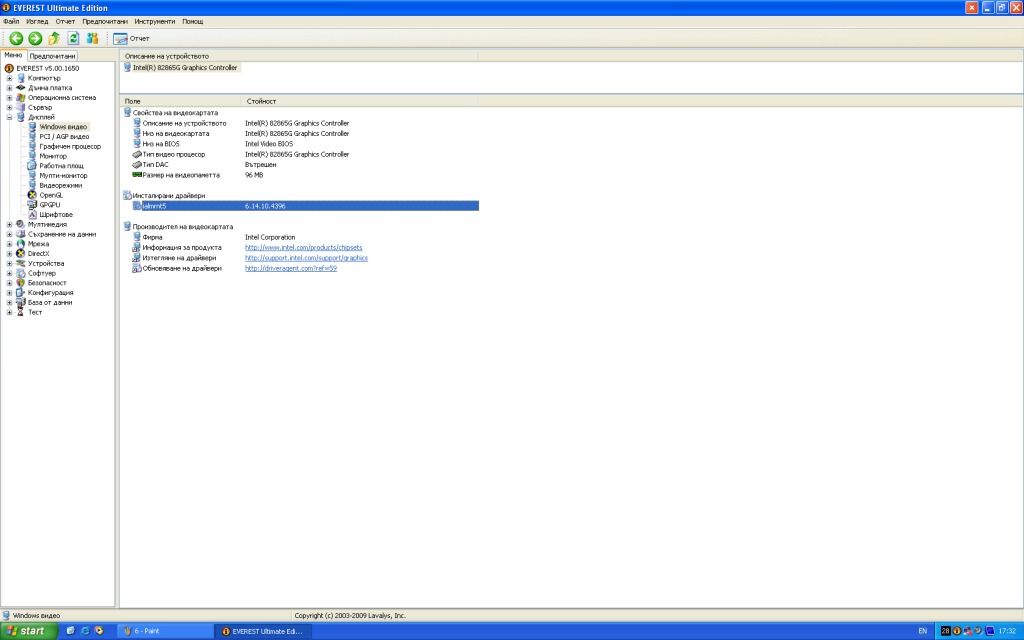Image resolution: width=1024 pixels, height=640 pixels.
Task: Collapse the Дисплей tree node
Action: click(x=9, y=118)
